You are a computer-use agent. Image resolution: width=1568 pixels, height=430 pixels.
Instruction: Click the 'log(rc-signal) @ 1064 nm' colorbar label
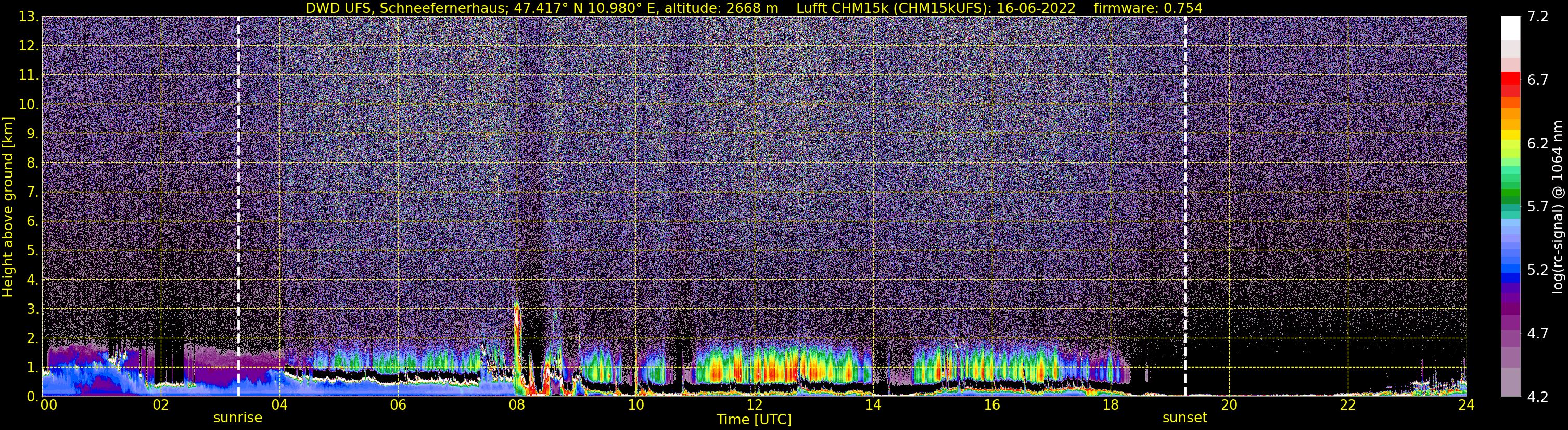(1558, 207)
